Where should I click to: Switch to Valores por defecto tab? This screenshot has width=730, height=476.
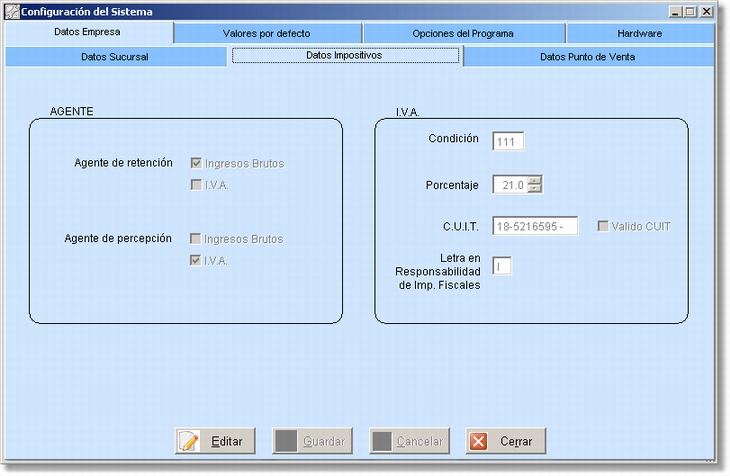(266, 33)
